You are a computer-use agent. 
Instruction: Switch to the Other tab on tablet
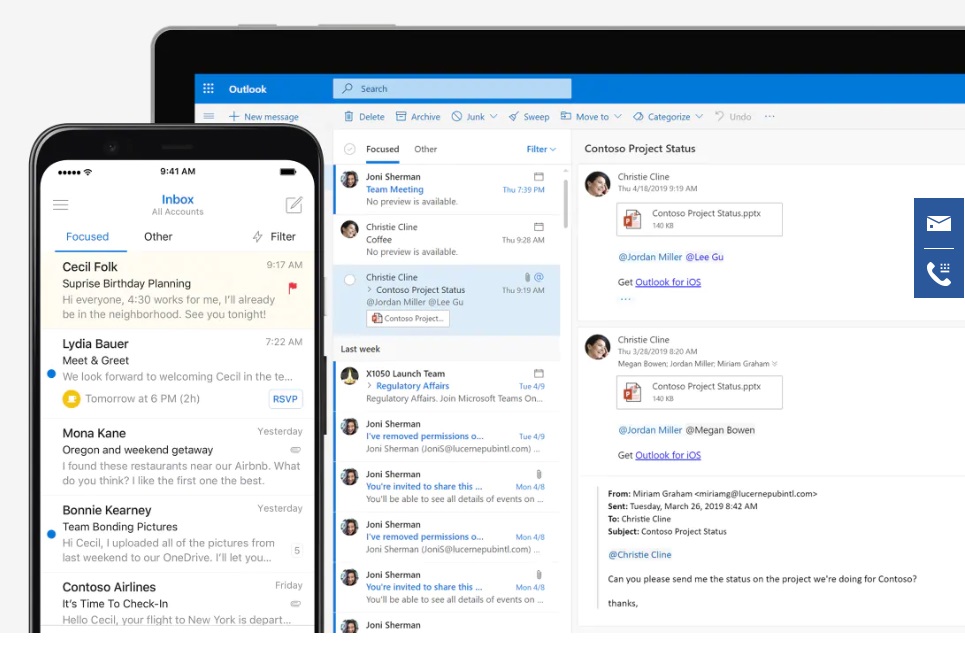pos(425,149)
